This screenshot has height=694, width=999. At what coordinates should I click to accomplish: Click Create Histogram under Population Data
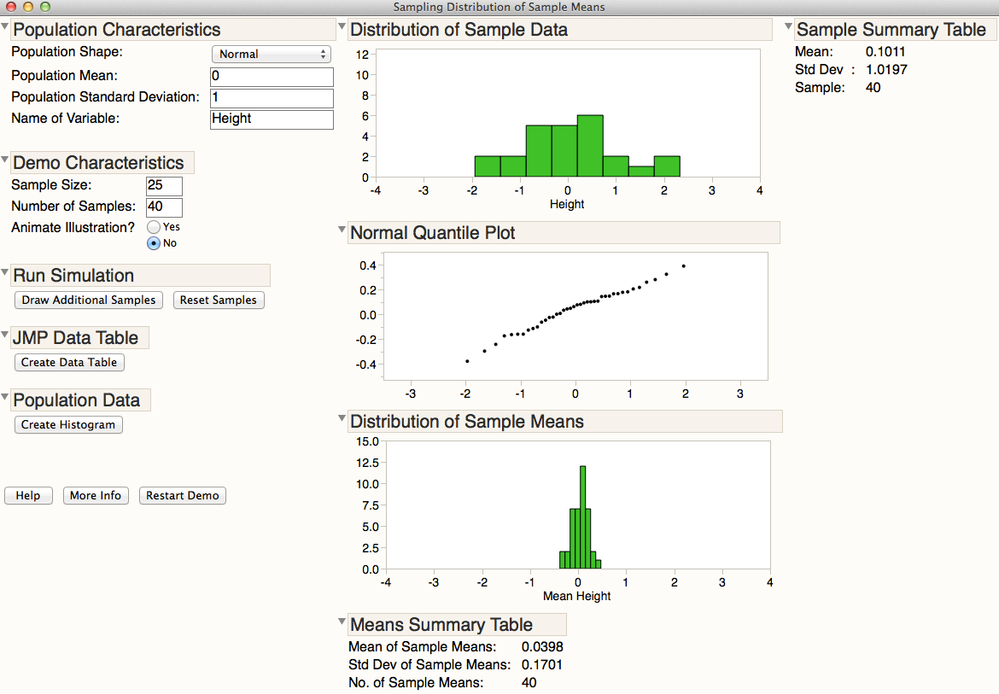pyautogui.click(x=68, y=424)
